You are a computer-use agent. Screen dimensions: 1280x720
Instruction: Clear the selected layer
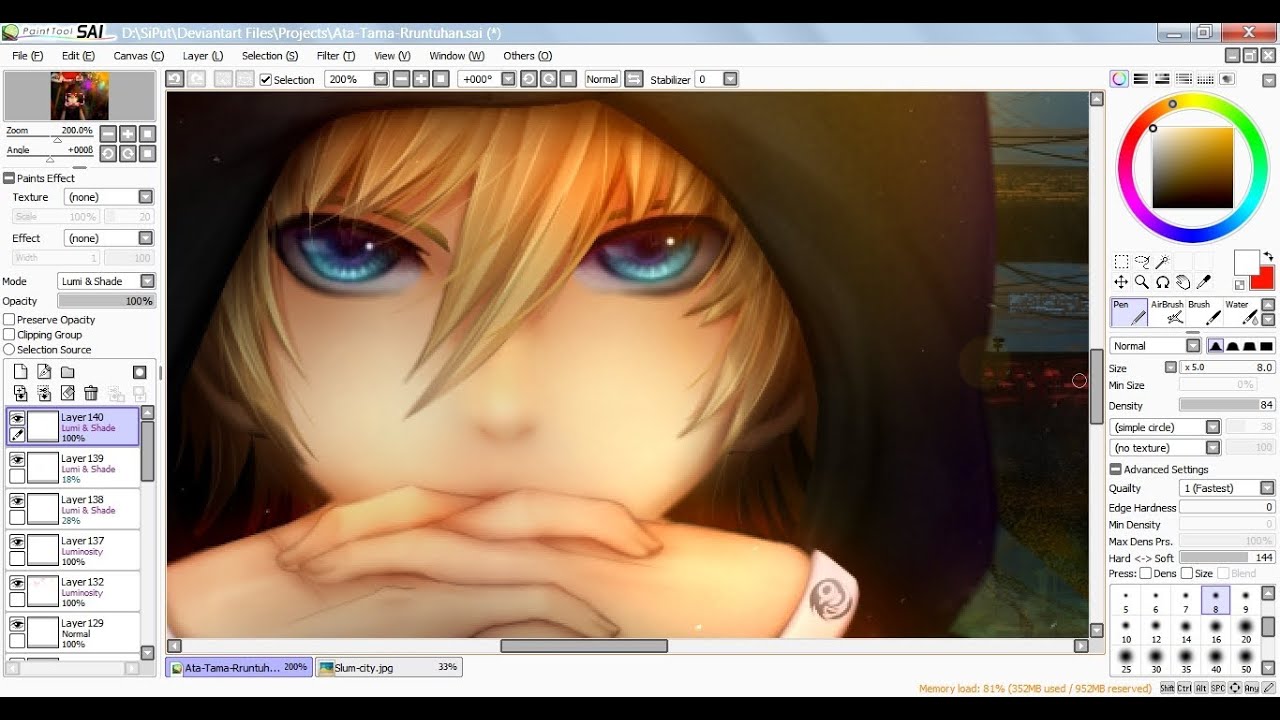68,394
